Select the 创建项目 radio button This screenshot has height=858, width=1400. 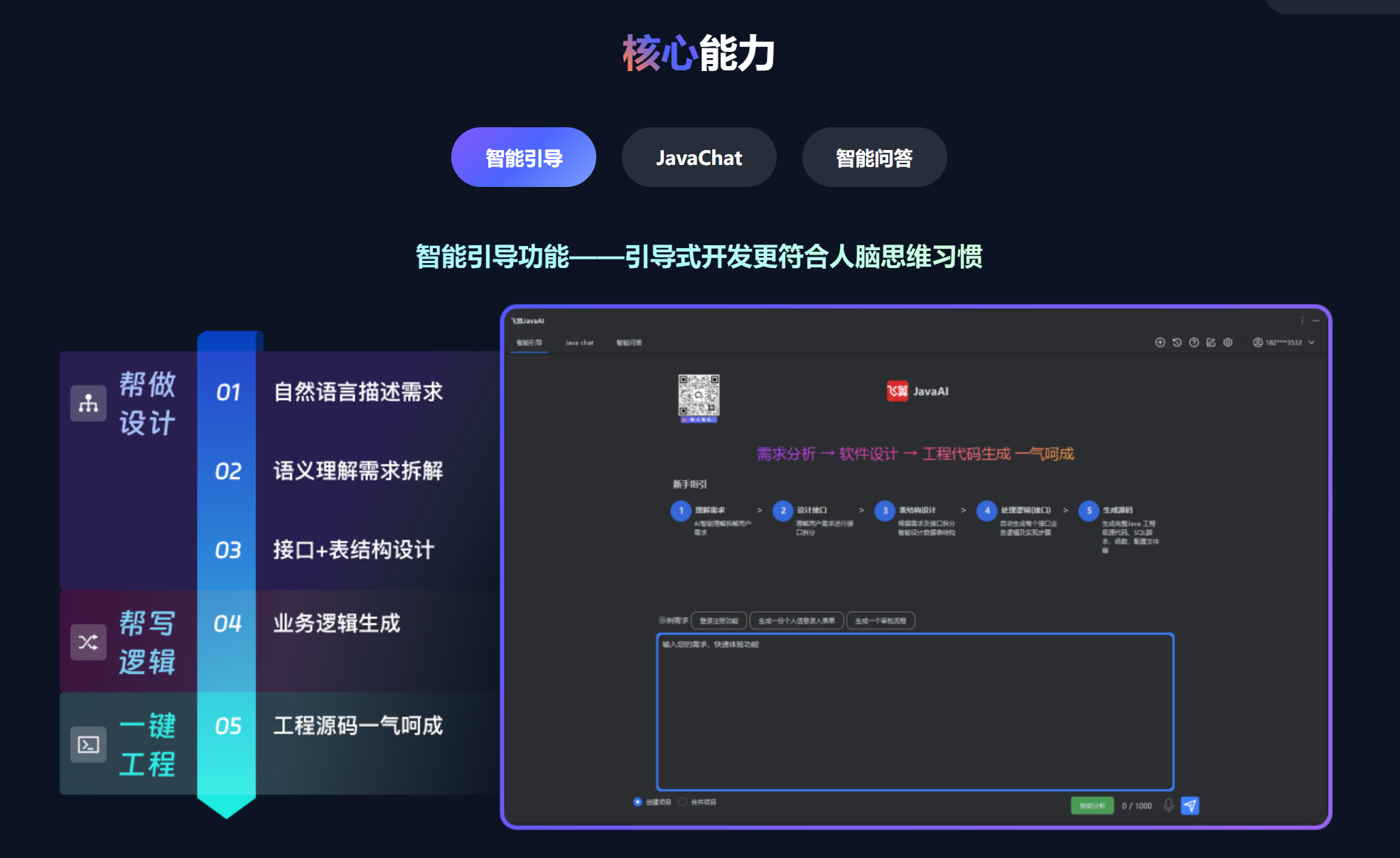[637, 802]
